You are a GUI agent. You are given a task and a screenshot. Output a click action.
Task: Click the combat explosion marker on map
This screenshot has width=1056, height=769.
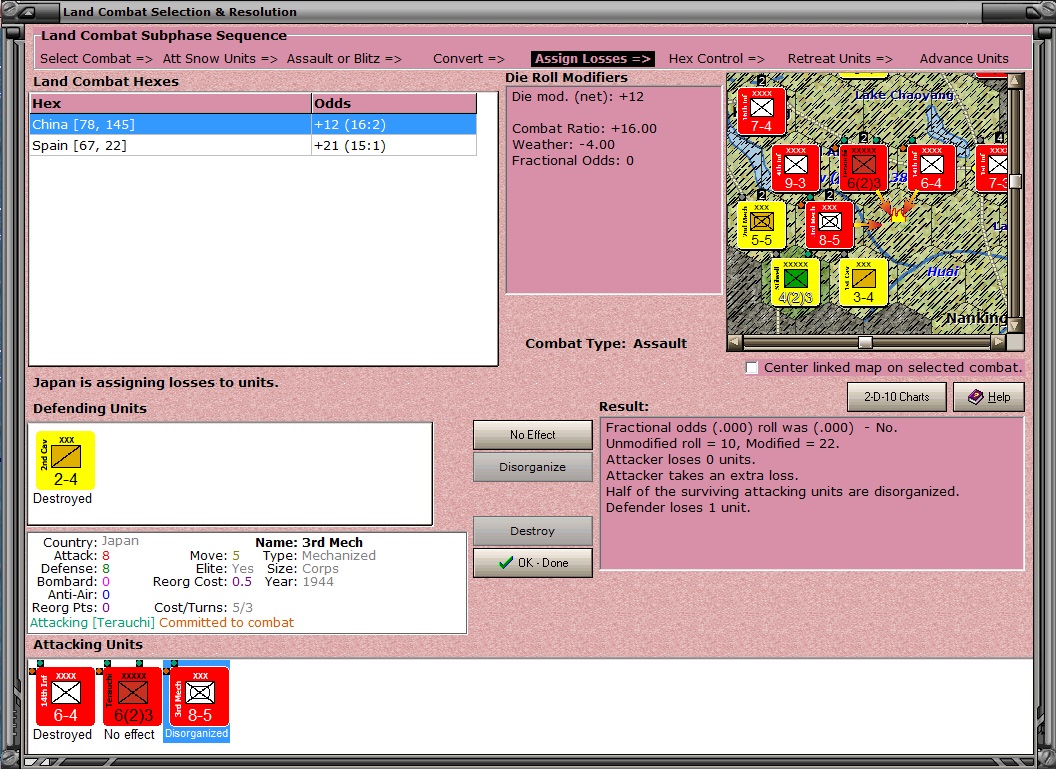click(898, 215)
